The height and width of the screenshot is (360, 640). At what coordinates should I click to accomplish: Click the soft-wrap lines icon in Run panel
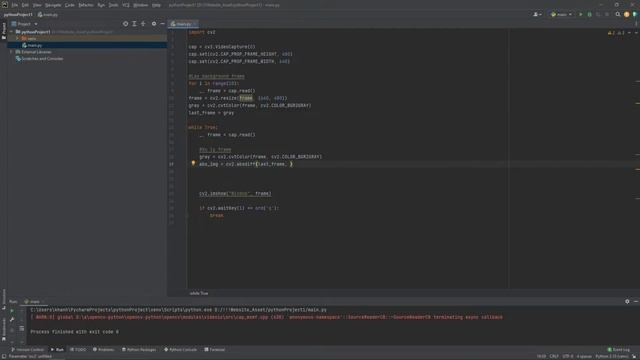coord(22,329)
